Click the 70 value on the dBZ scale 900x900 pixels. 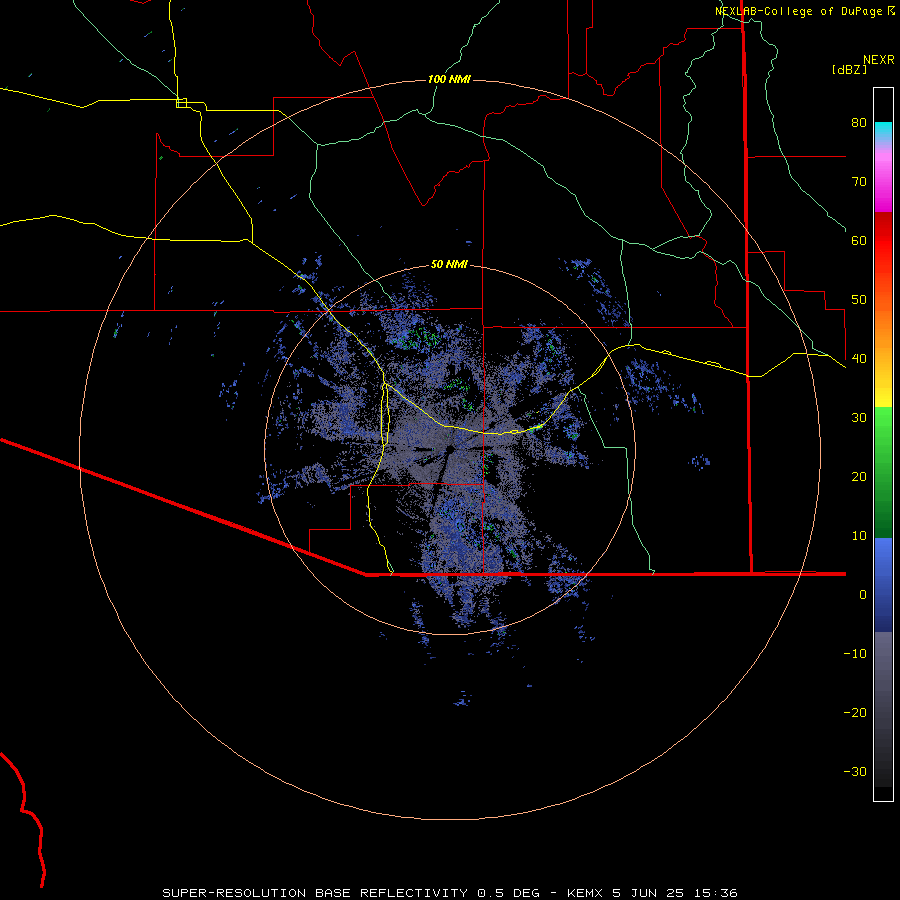pos(859,182)
